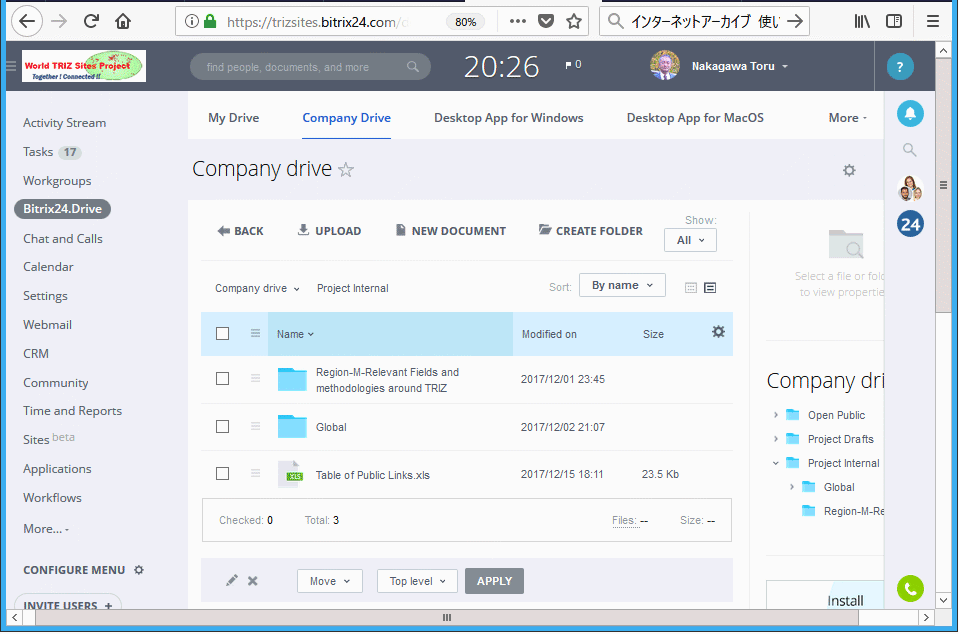This screenshot has height=634, width=959.
Task: Open the Table of Public Links.xls file
Action: coord(372,475)
